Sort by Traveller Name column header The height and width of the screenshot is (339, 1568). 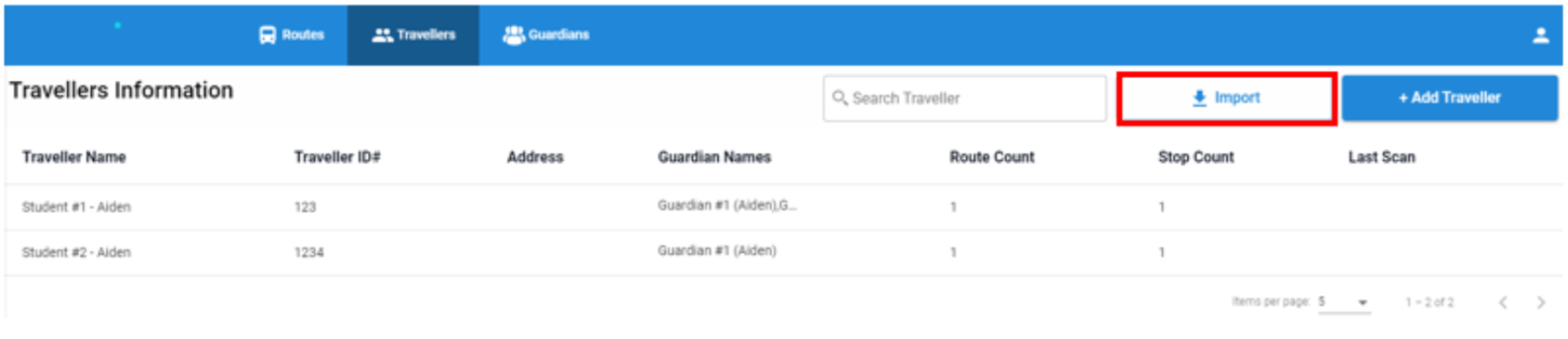pos(74,157)
